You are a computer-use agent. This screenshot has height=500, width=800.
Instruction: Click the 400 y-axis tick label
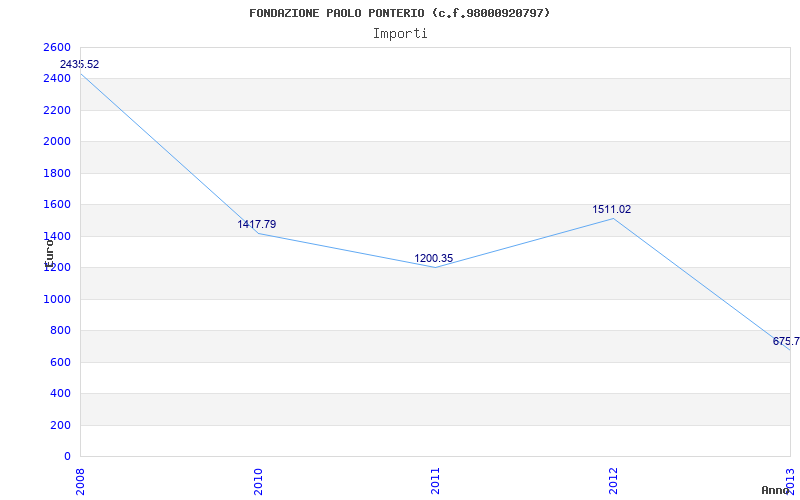(x=59, y=394)
